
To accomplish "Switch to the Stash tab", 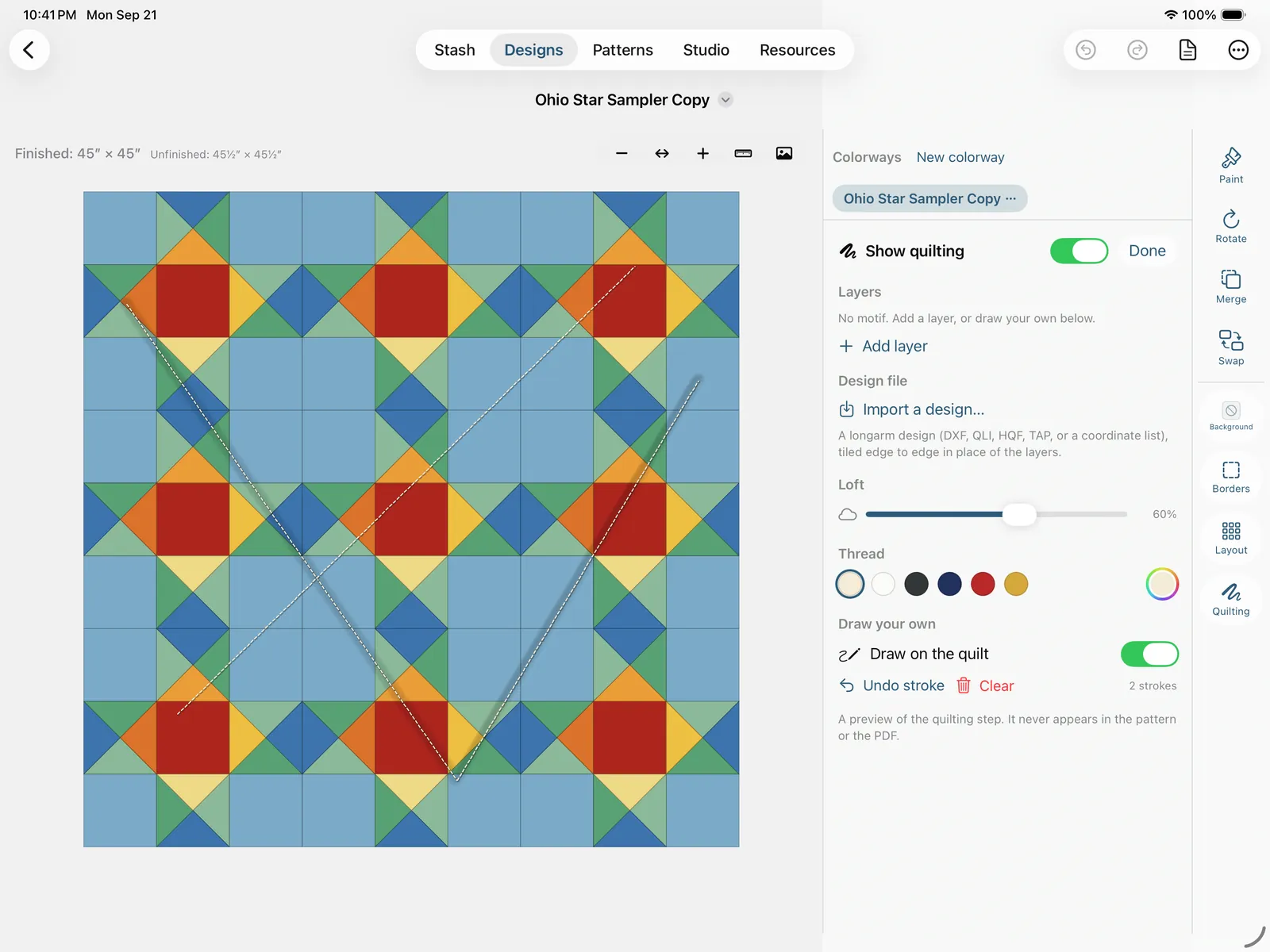I will pos(454,50).
